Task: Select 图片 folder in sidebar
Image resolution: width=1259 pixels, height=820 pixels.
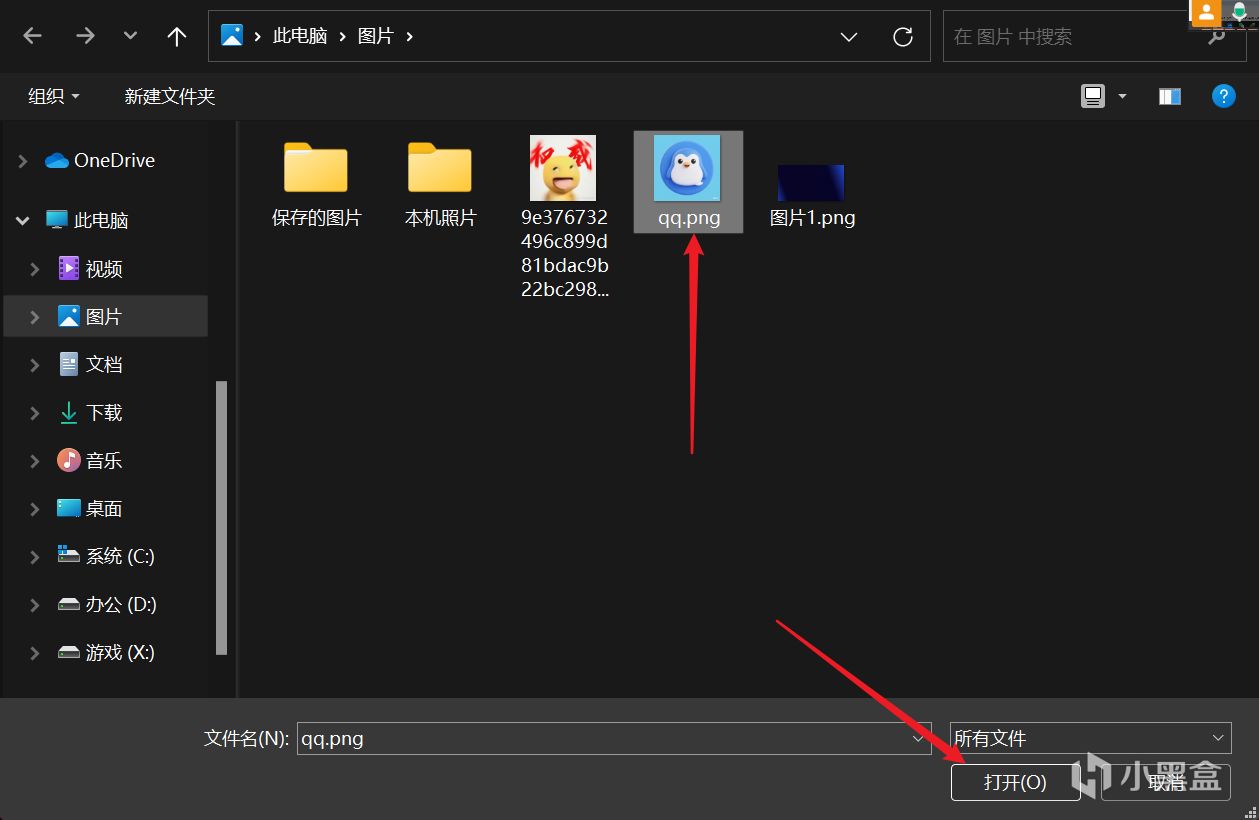Action: point(90,316)
